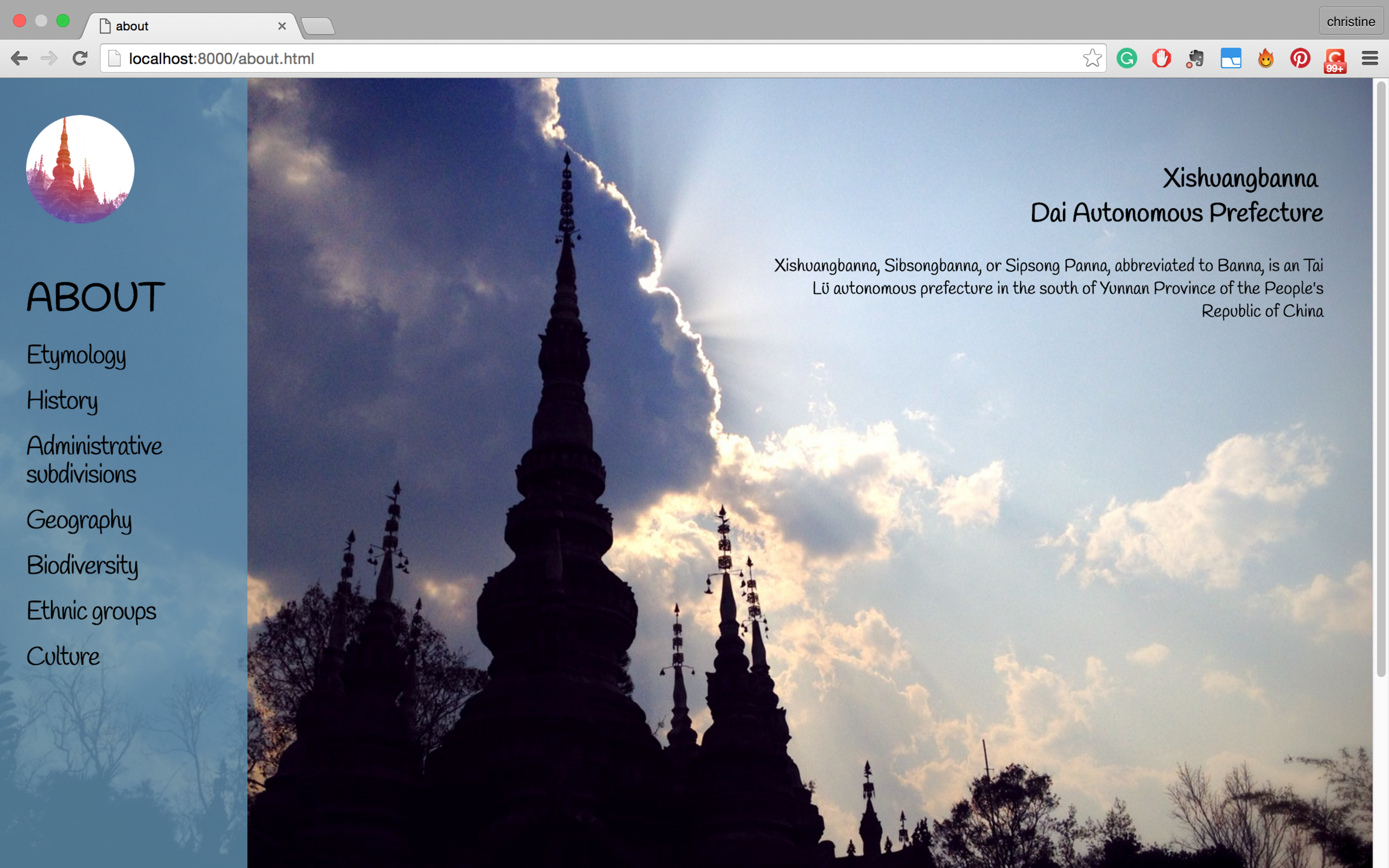Open the flame face extension icon

click(x=1266, y=58)
